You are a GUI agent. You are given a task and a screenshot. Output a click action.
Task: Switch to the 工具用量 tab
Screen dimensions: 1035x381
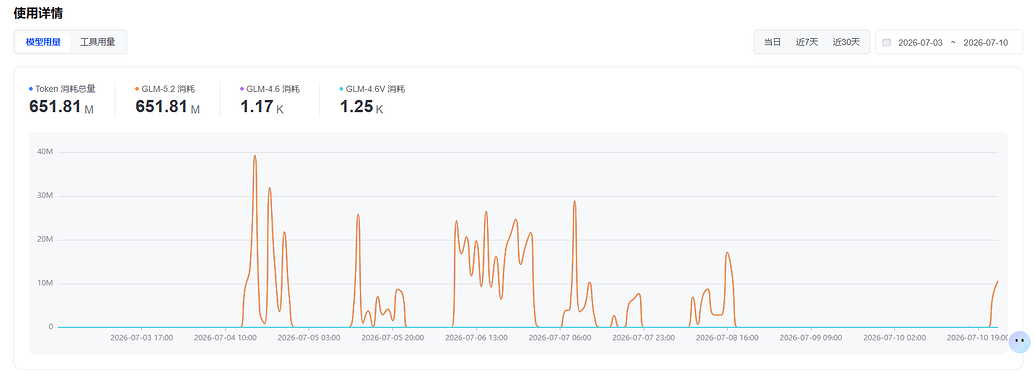click(x=98, y=42)
